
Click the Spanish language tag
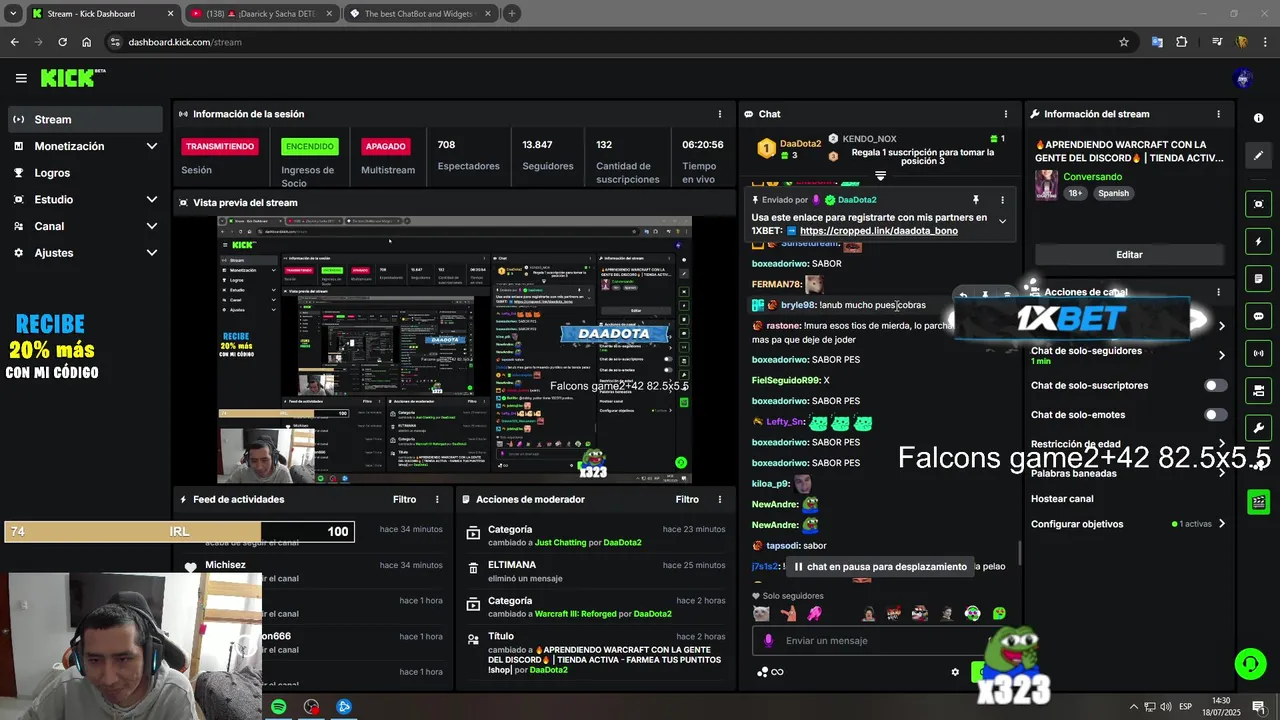click(1113, 193)
